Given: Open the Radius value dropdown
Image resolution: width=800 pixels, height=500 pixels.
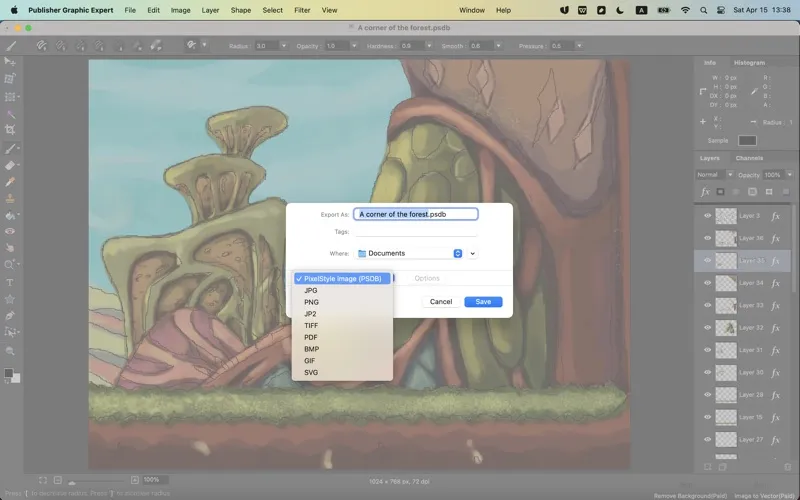Looking at the screenshot, I should point(284,46).
